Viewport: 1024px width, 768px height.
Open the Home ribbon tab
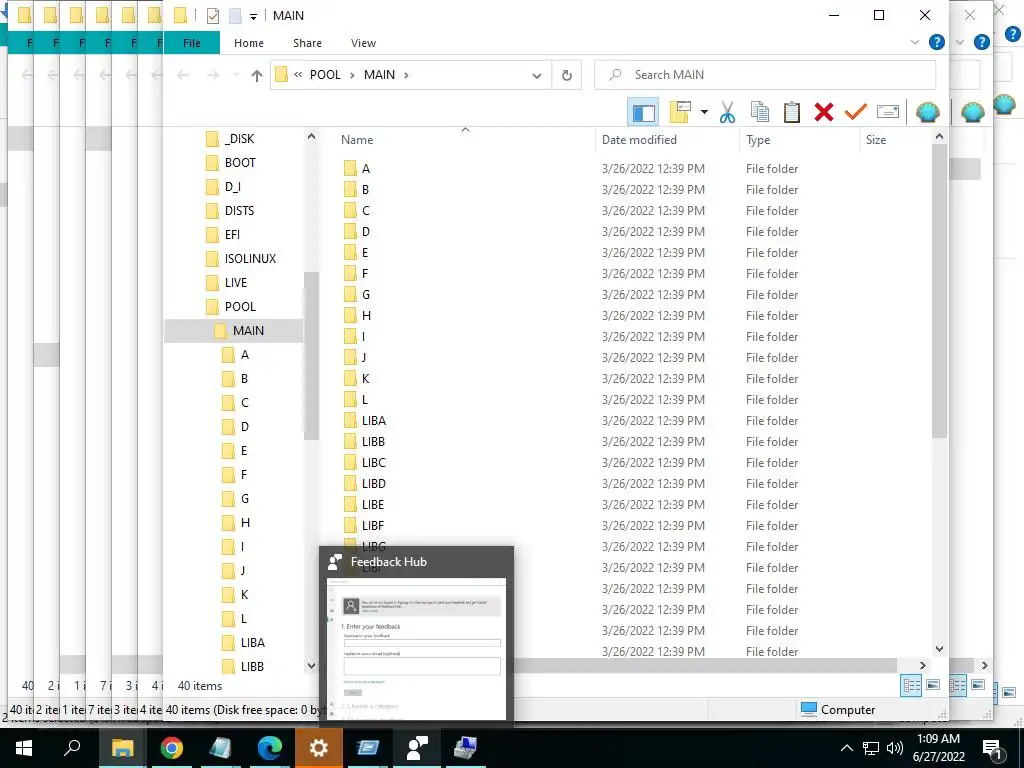point(249,43)
